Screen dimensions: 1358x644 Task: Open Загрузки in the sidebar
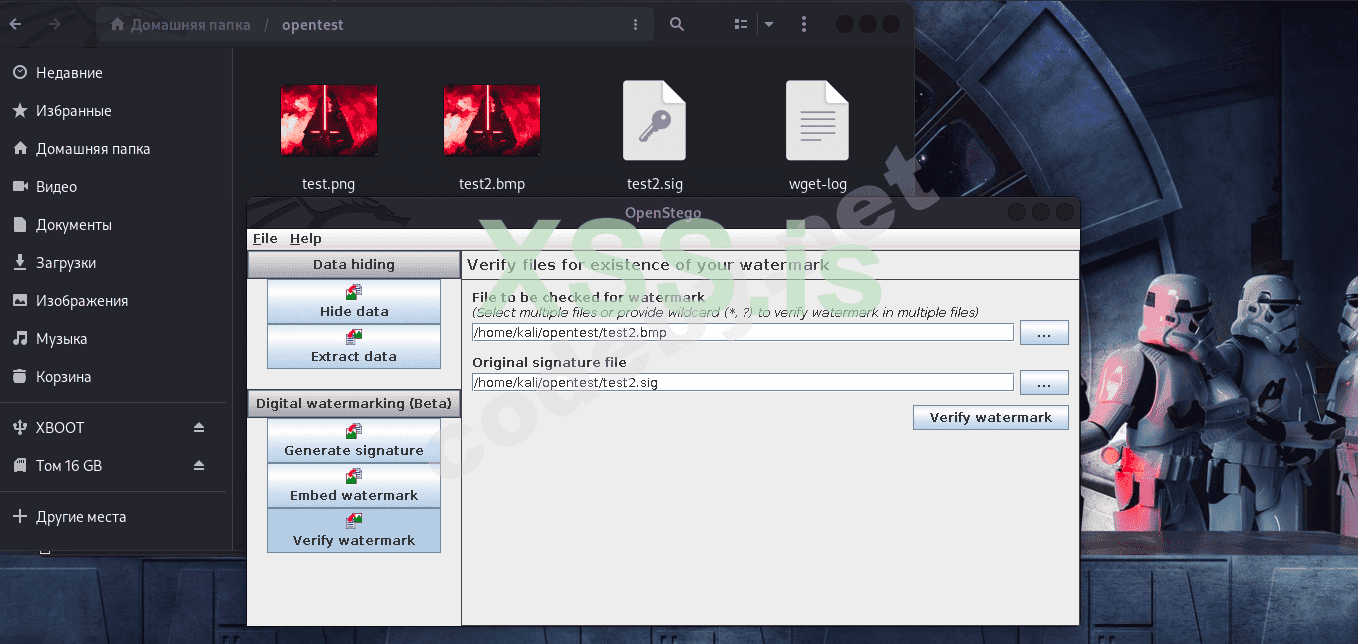pos(116,263)
